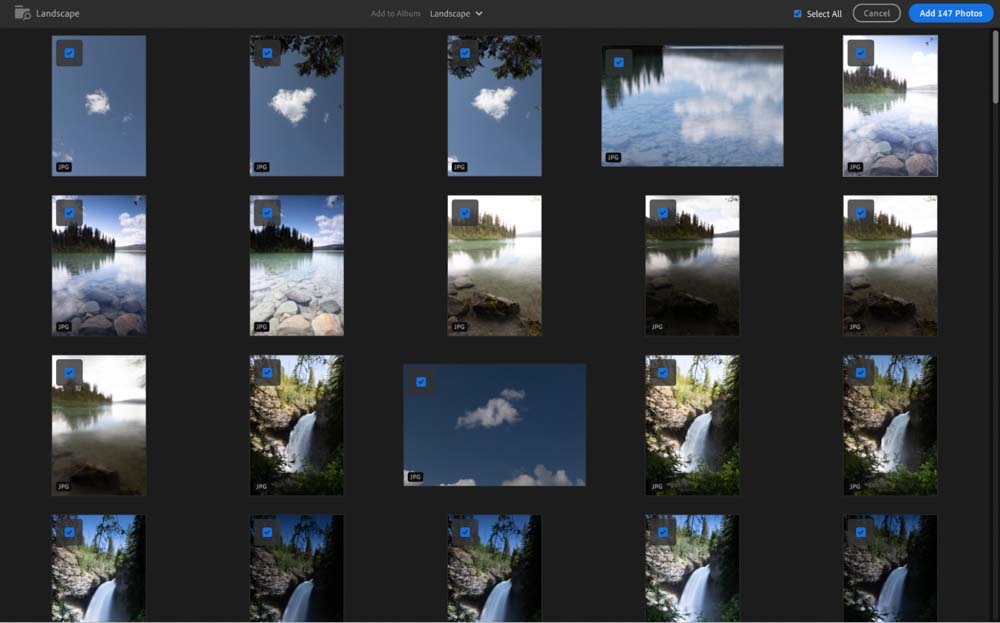Select the wide lake reflection thumbnail in top row
The height and width of the screenshot is (623, 1000).
[x=692, y=105]
